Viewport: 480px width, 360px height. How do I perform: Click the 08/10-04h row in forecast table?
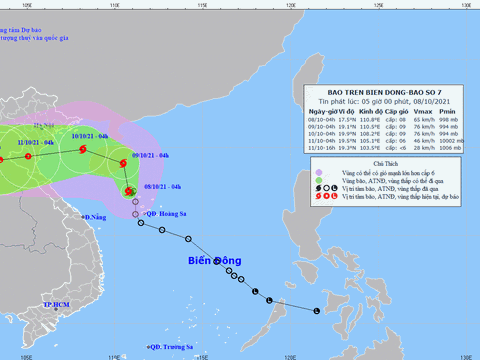point(383,120)
